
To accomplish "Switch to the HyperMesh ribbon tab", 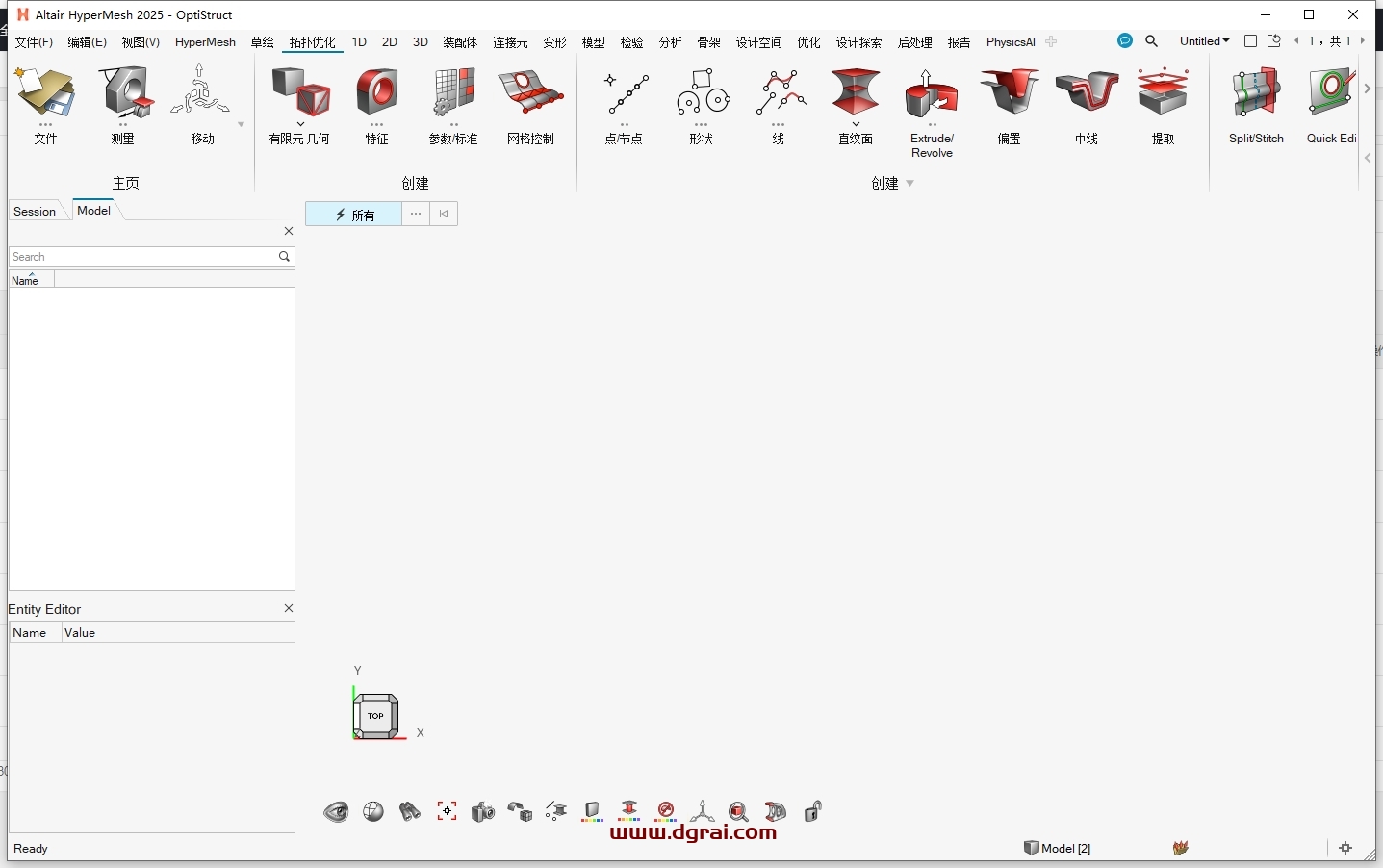I will point(205,42).
